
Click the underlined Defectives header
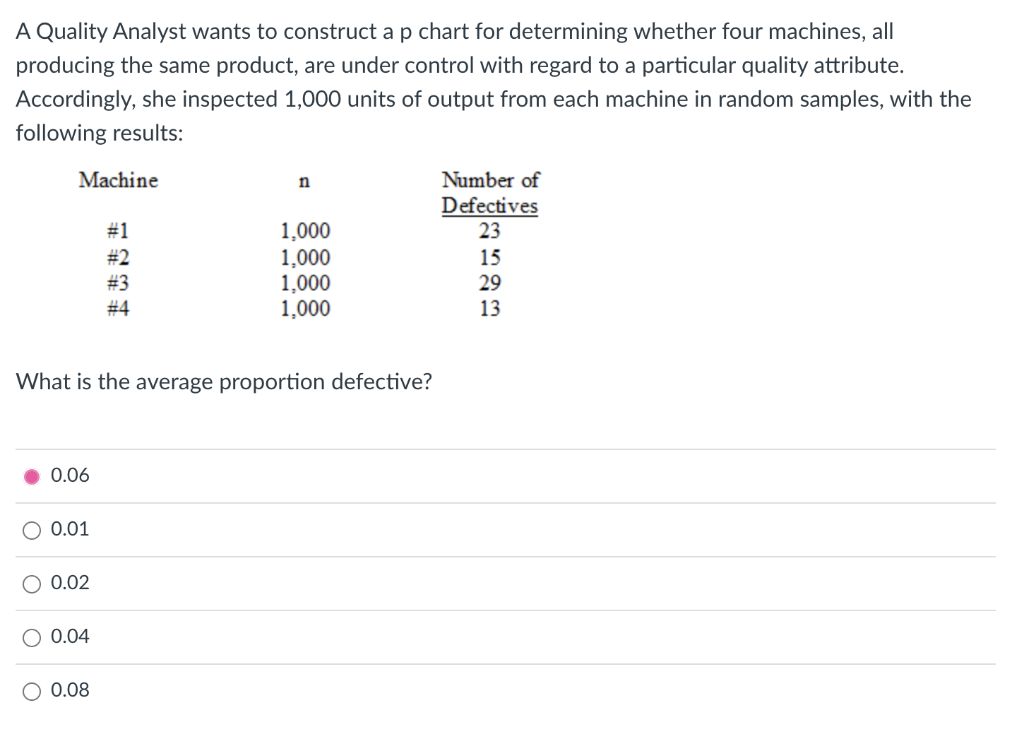point(488,206)
